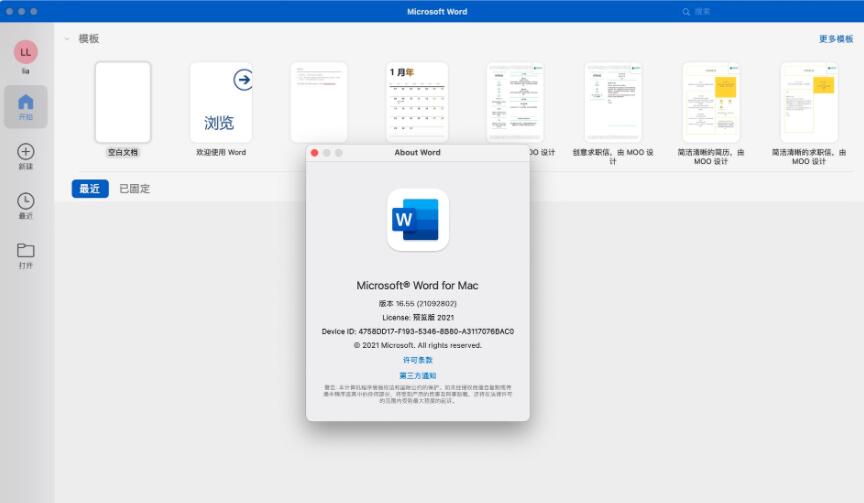Screen dimensions: 864x503
Task: Switch to the 已固定 tab
Action: (x=134, y=188)
